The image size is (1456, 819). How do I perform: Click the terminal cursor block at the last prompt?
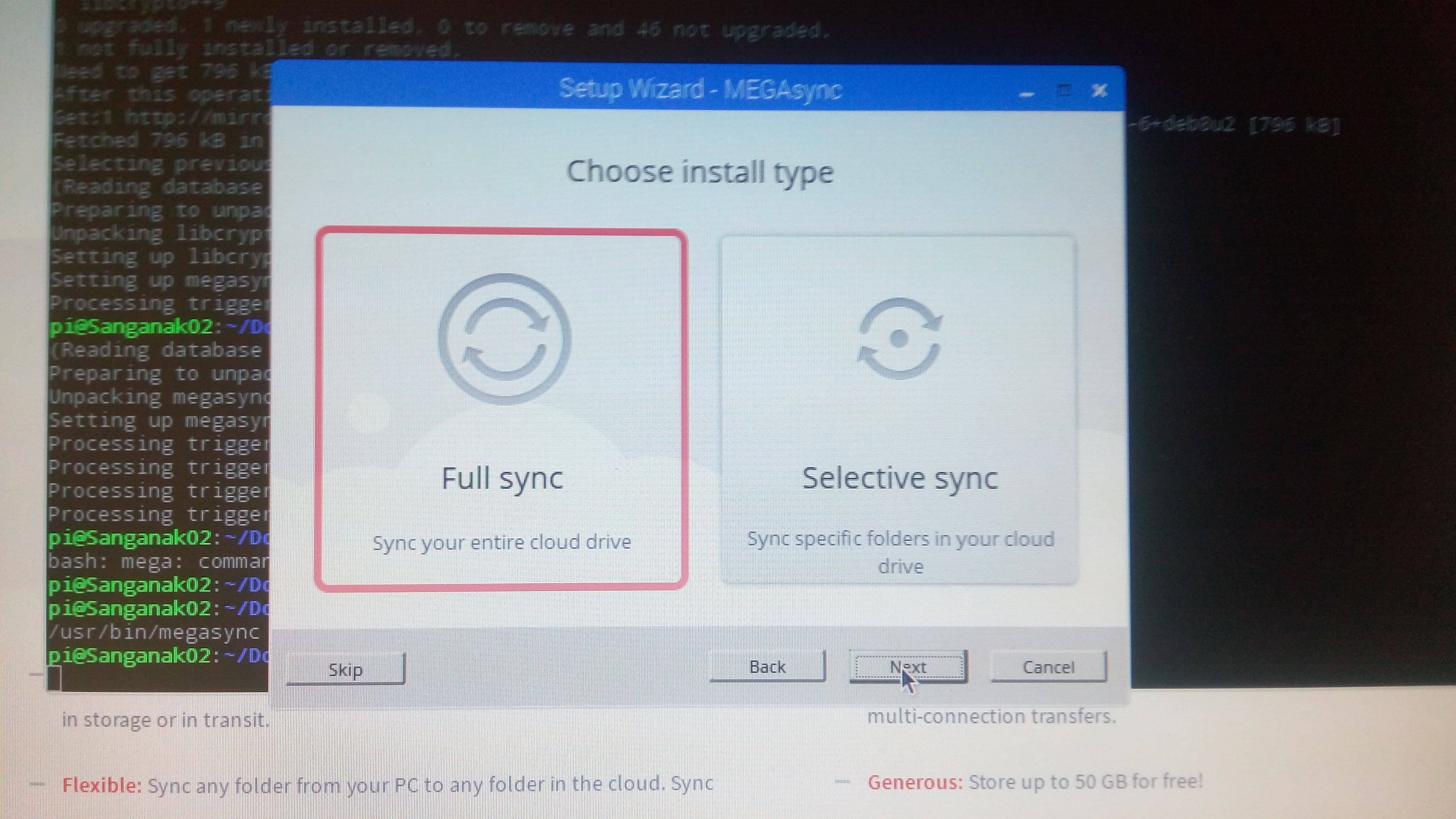(x=54, y=678)
